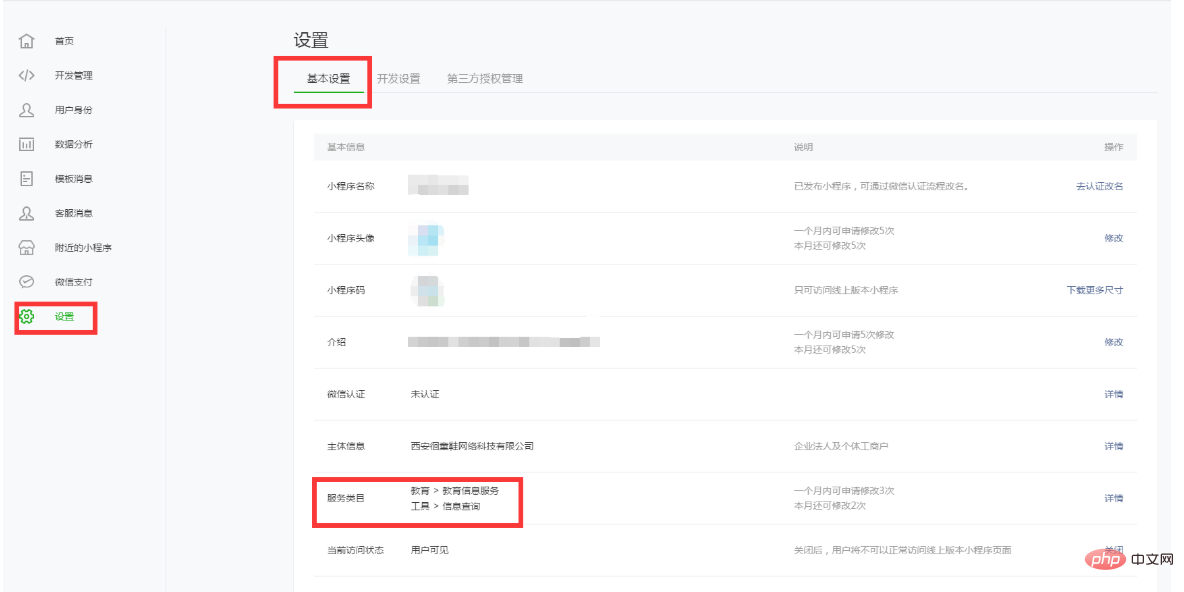Switch to 第三方授权管理 tab

click(x=485, y=79)
